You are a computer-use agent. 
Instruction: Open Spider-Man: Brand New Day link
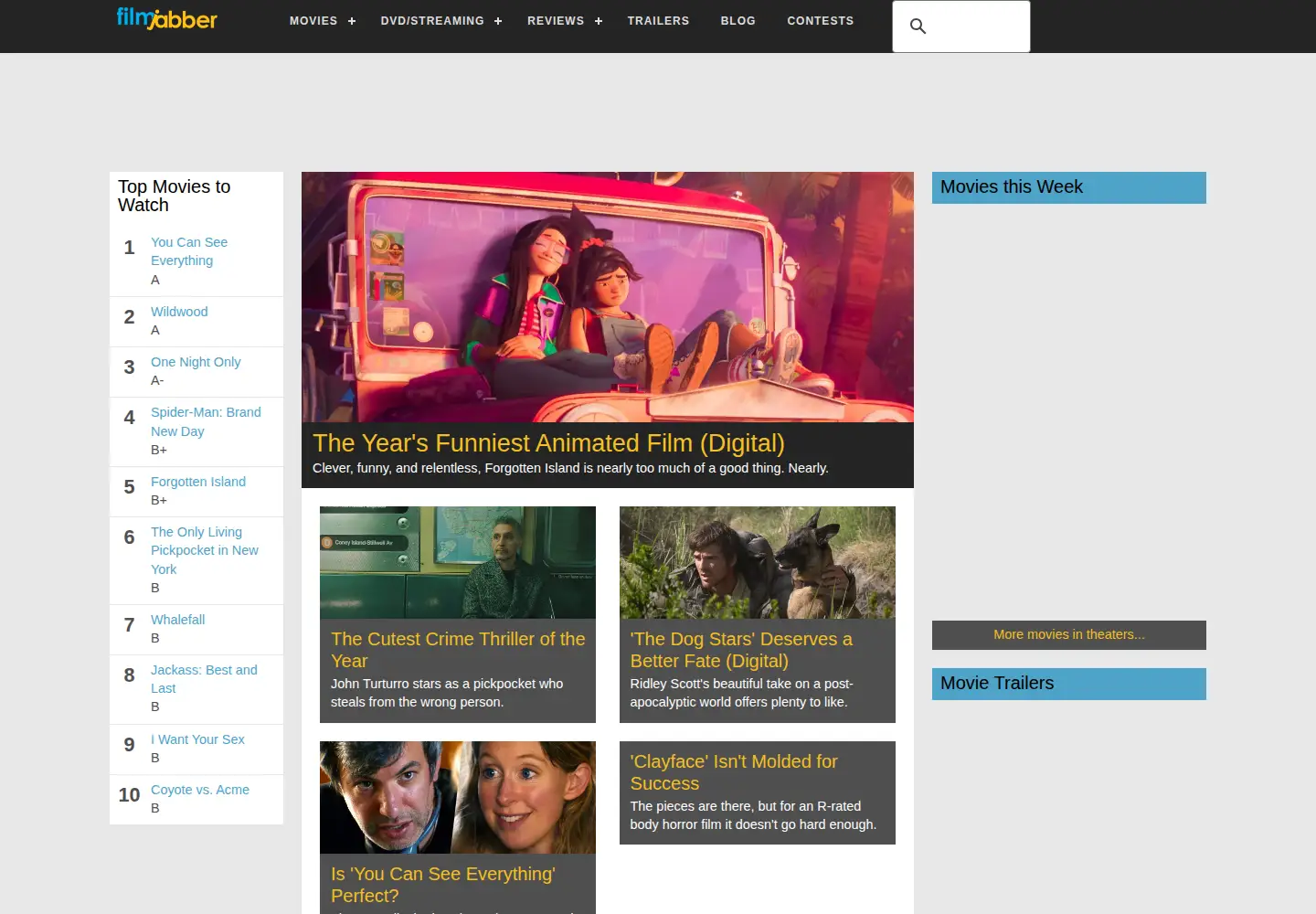(206, 421)
